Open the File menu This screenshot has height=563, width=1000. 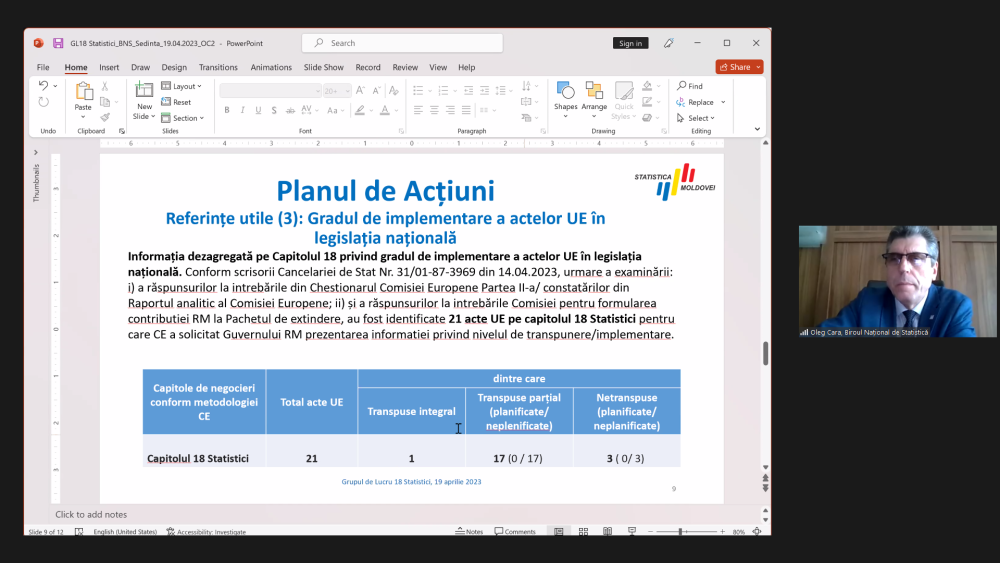43,67
